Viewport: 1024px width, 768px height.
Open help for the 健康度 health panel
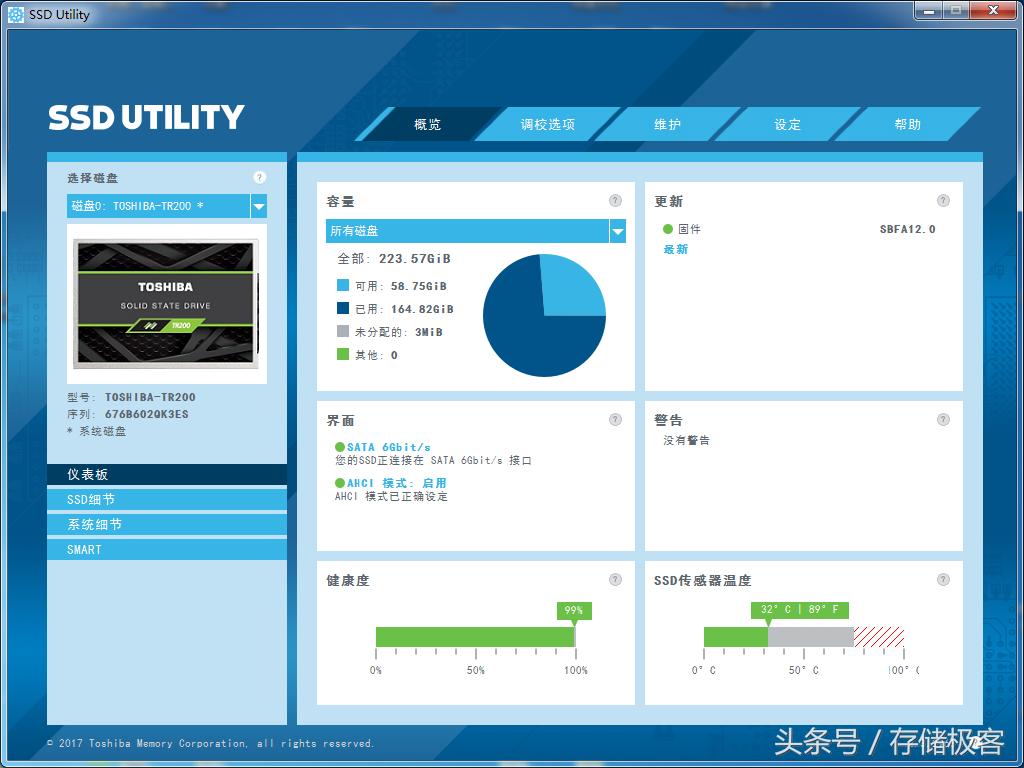click(617, 578)
